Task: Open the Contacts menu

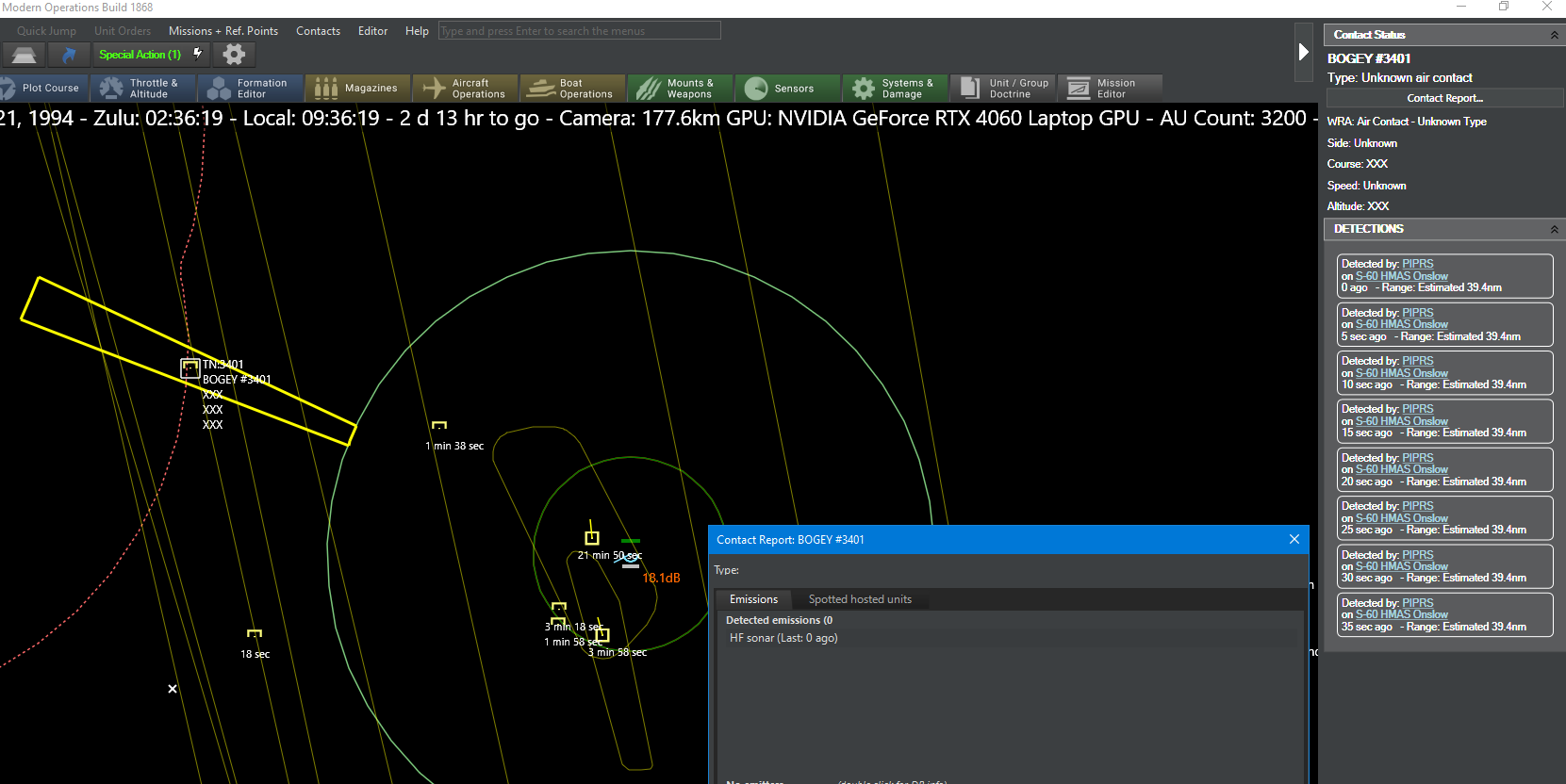Action: 318,31
